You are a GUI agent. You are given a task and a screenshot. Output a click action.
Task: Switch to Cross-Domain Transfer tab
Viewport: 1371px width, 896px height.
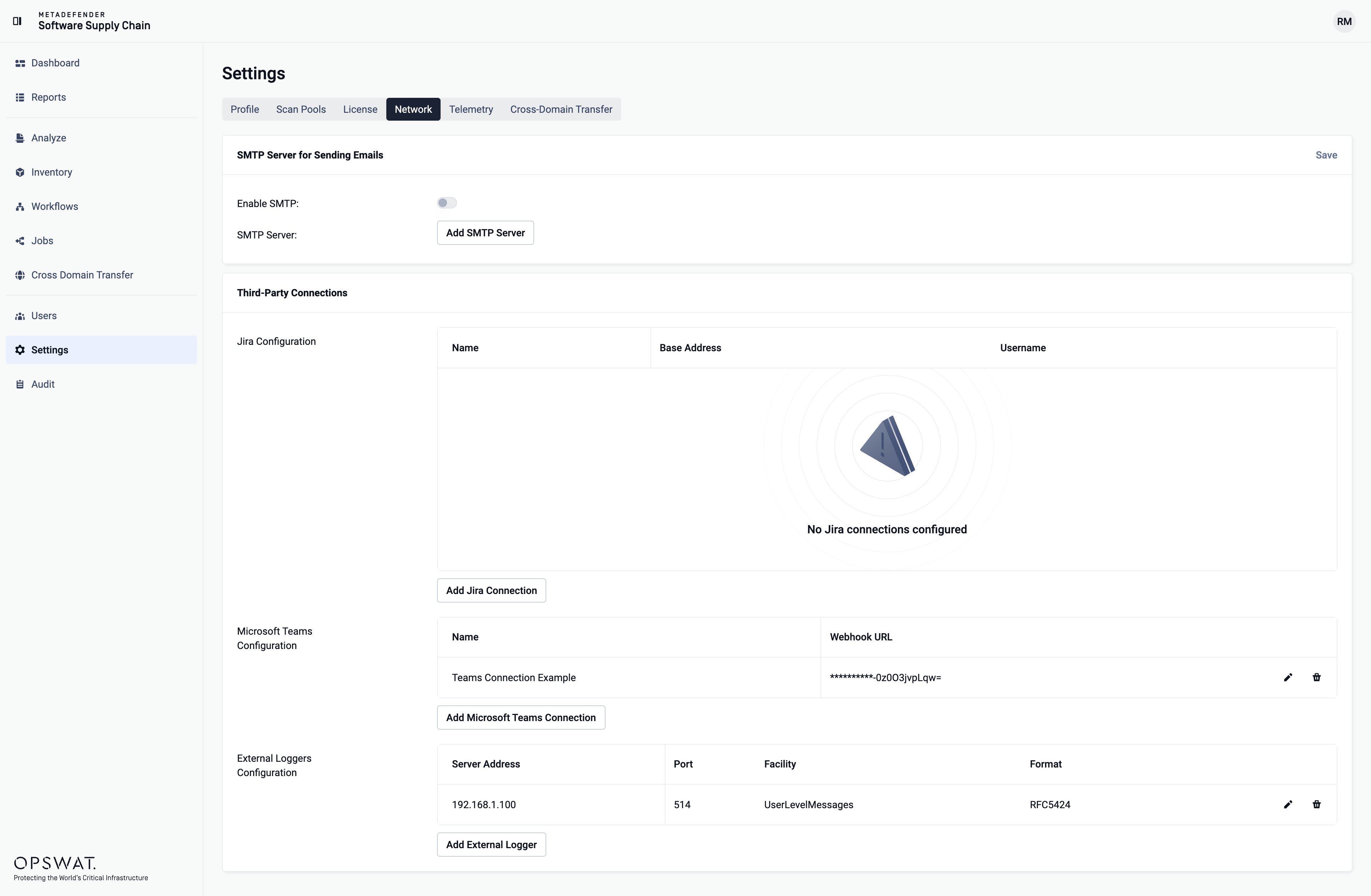(x=561, y=109)
